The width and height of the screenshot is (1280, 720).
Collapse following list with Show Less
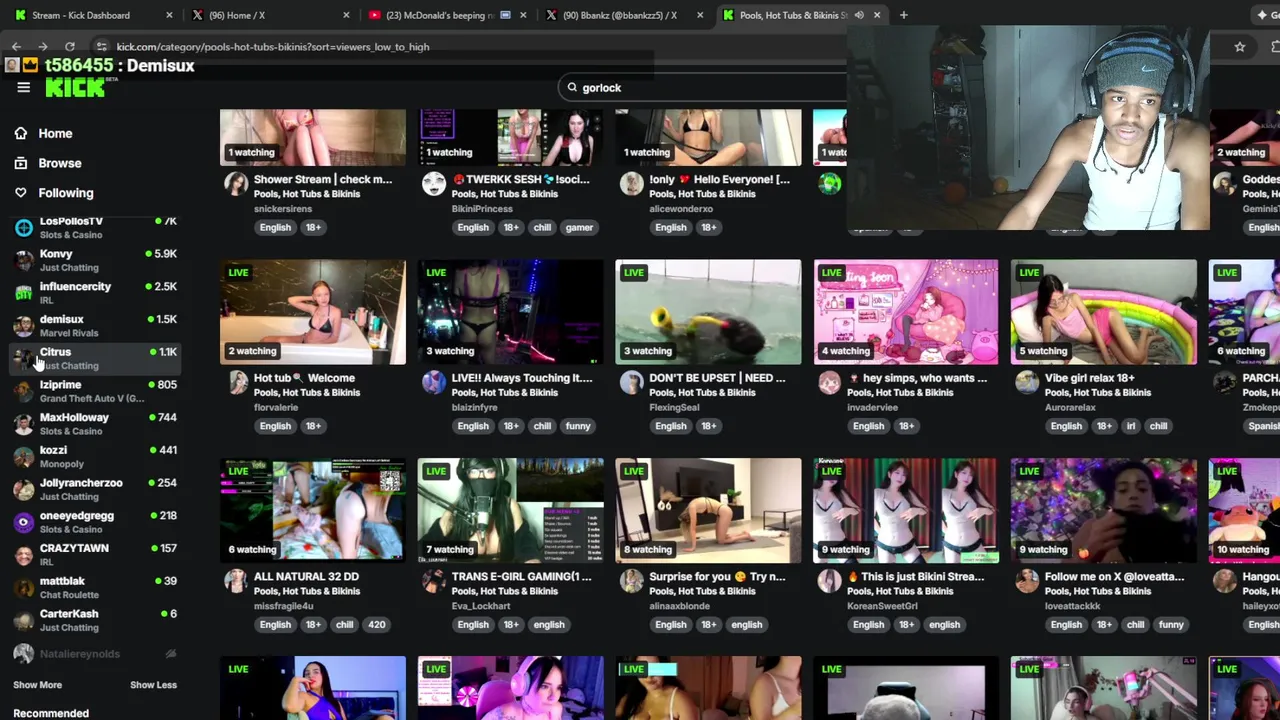[x=153, y=685]
